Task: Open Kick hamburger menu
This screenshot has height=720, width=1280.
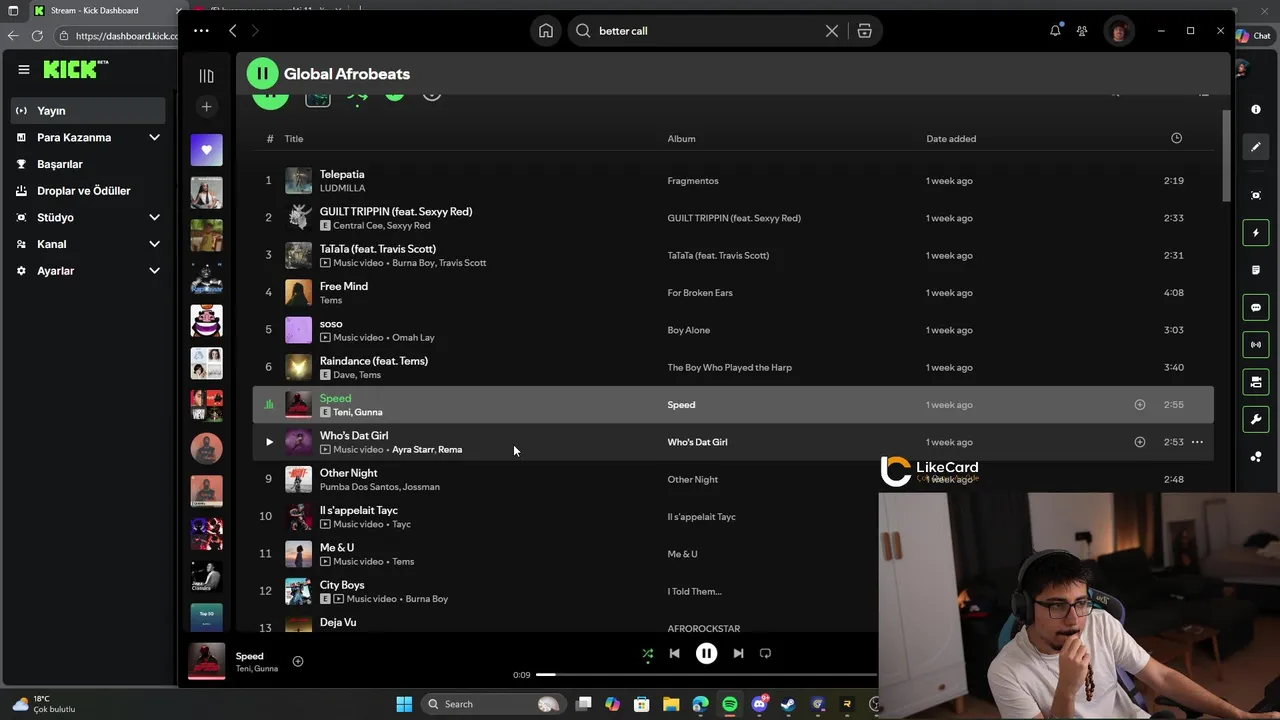Action: [x=24, y=69]
